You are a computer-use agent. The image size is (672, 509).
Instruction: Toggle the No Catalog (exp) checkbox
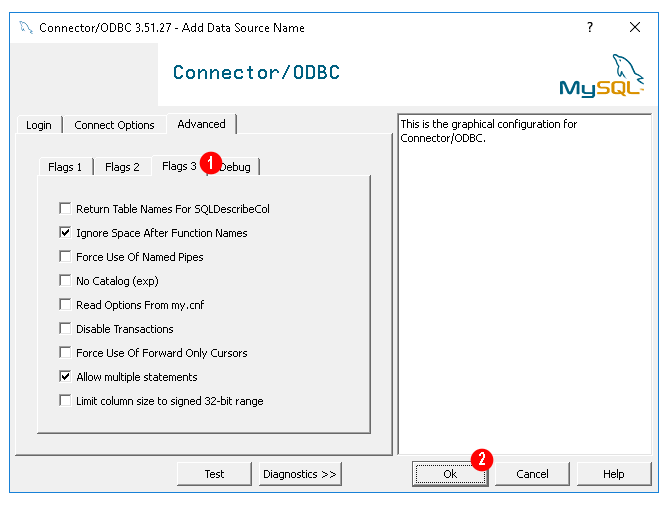pos(65,281)
